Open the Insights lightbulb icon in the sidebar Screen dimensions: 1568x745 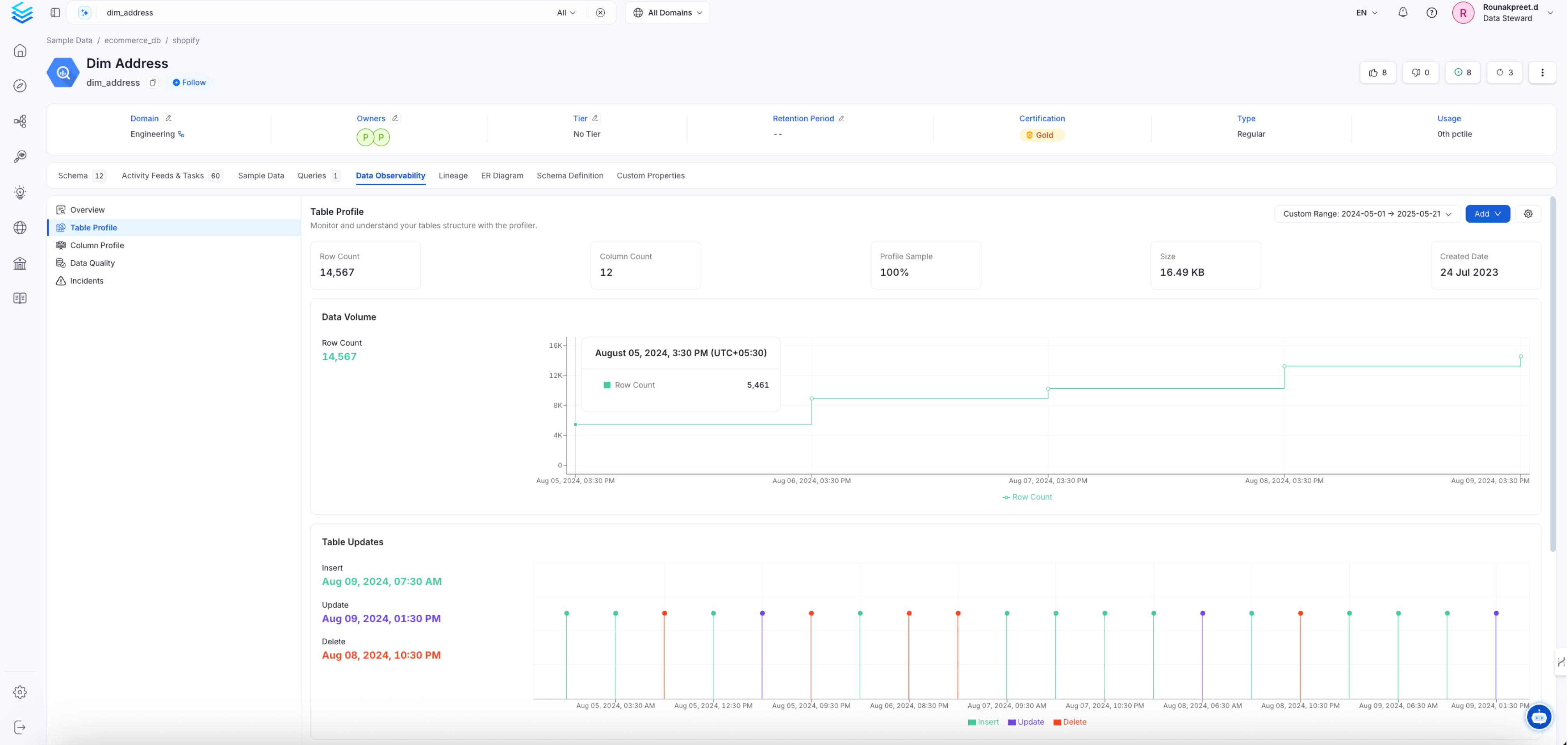[20, 193]
